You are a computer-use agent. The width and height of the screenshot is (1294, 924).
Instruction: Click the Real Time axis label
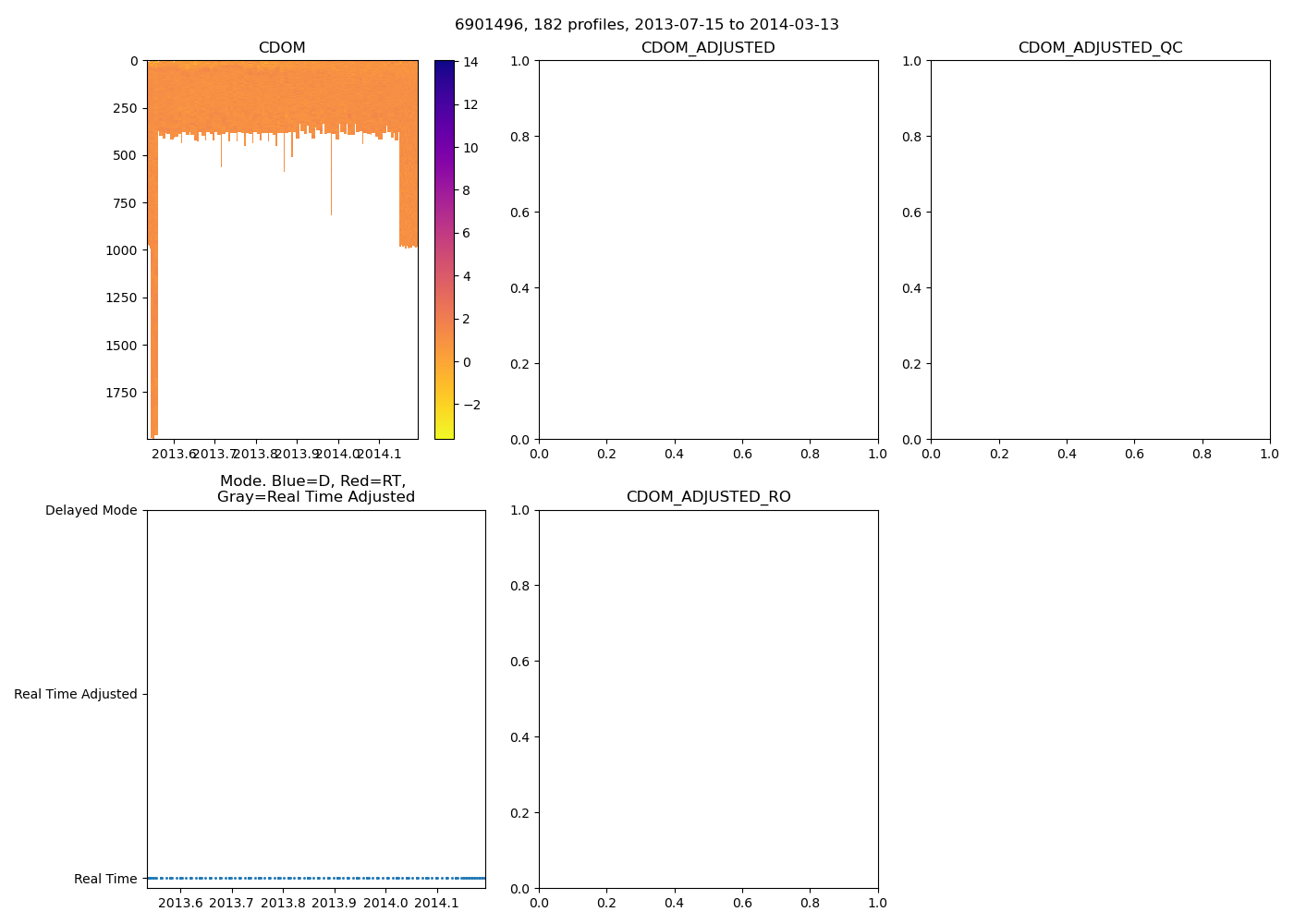pos(105,879)
